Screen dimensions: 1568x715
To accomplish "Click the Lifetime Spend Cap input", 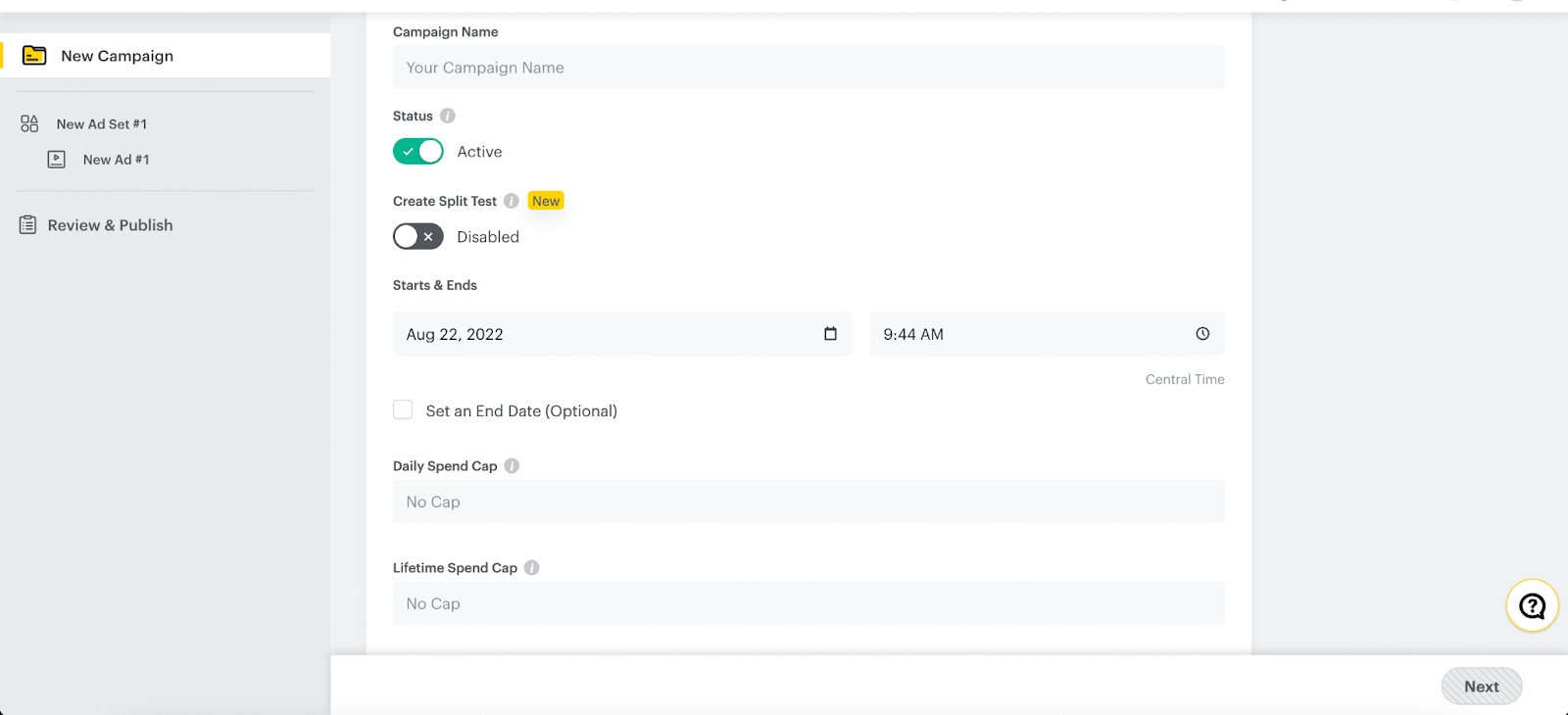I will click(808, 603).
